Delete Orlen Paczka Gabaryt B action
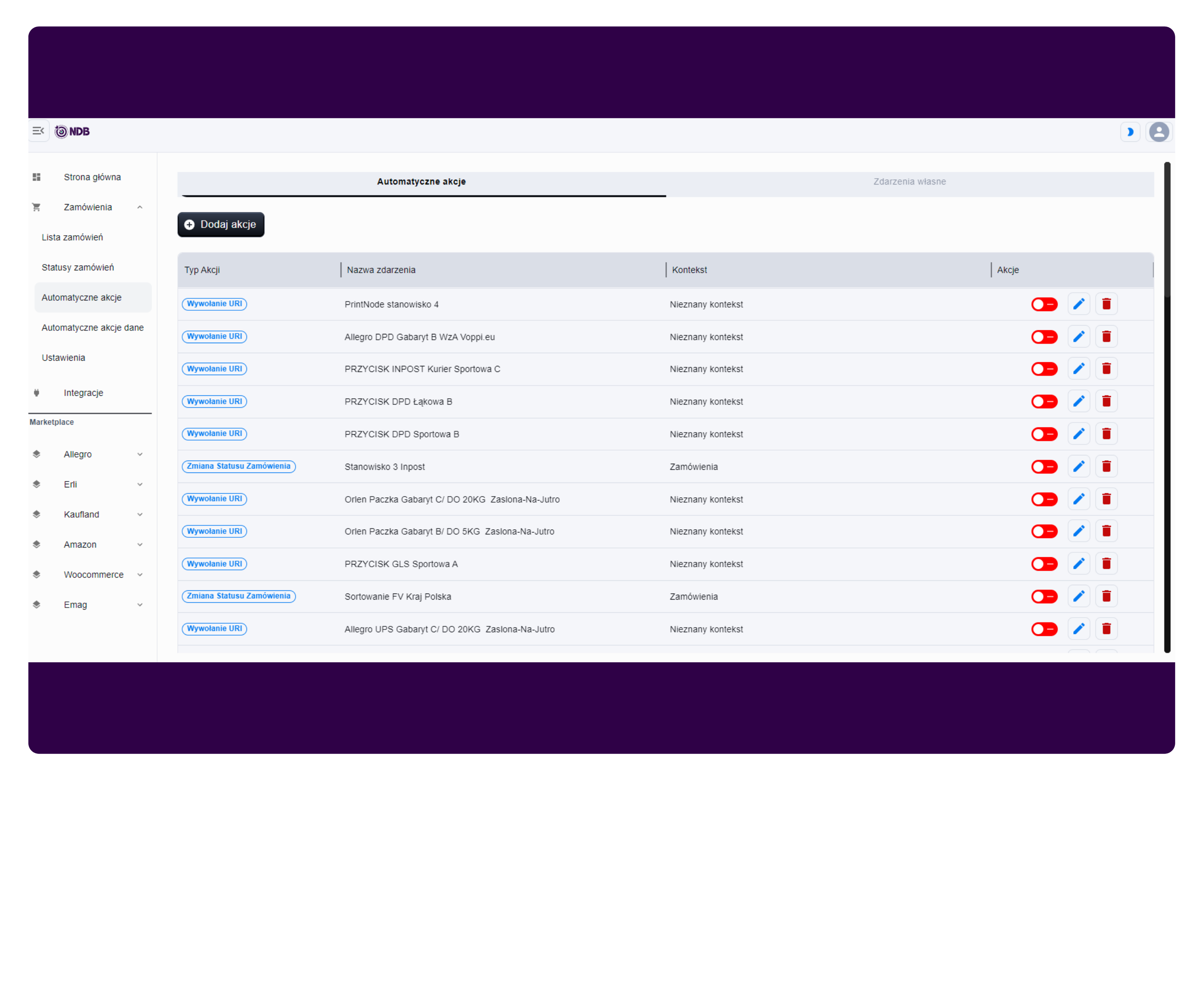Image resolution: width=1204 pixels, height=985 pixels. point(1106,531)
